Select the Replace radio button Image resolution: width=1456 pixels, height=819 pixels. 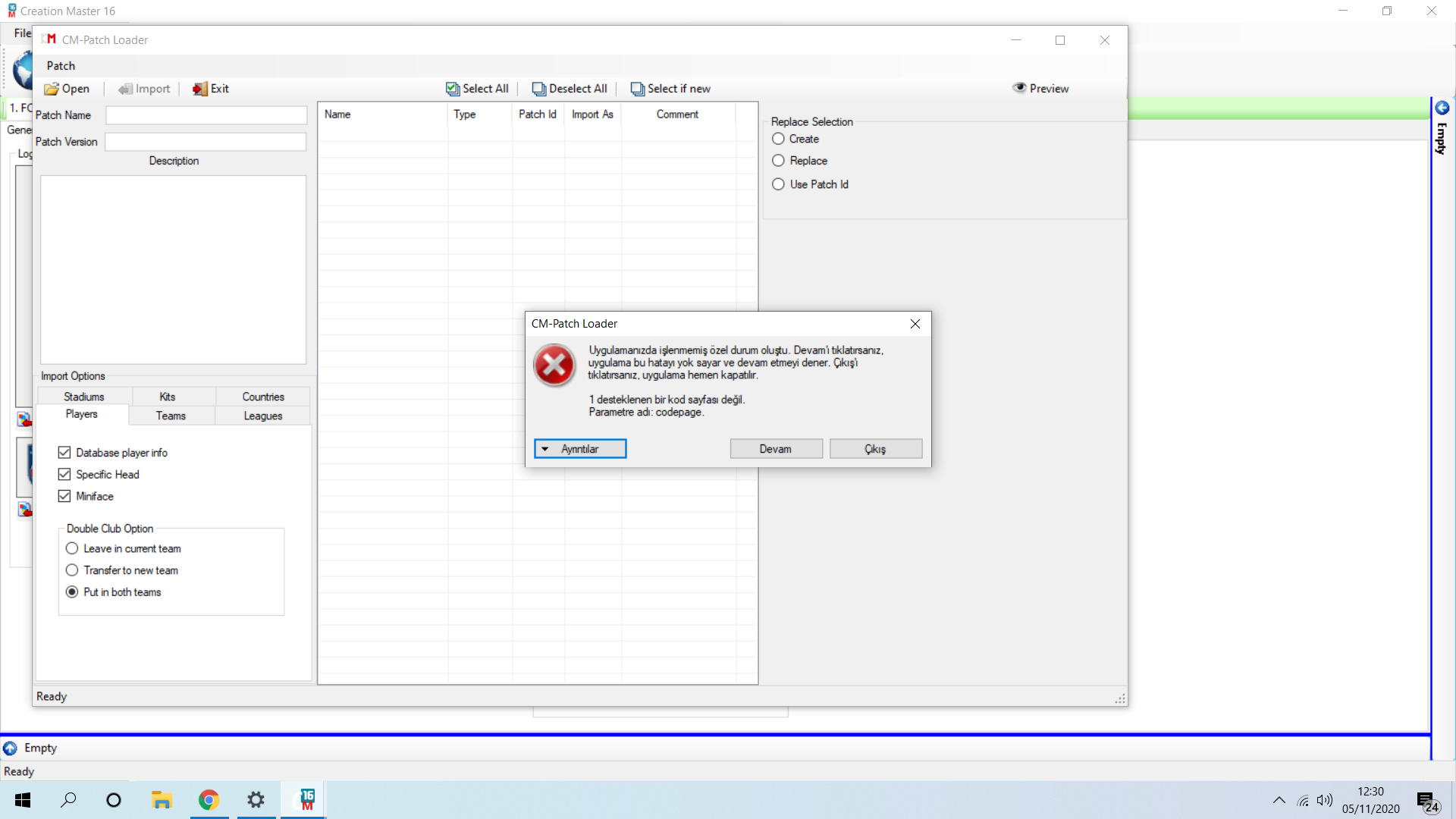coord(778,161)
